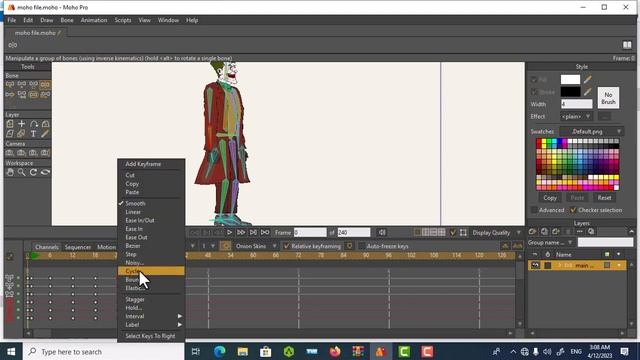The height and width of the screenshot is (360, 640).
Task: Click the No Brush button
Action: pyautogui.click(x=608, y=98)
